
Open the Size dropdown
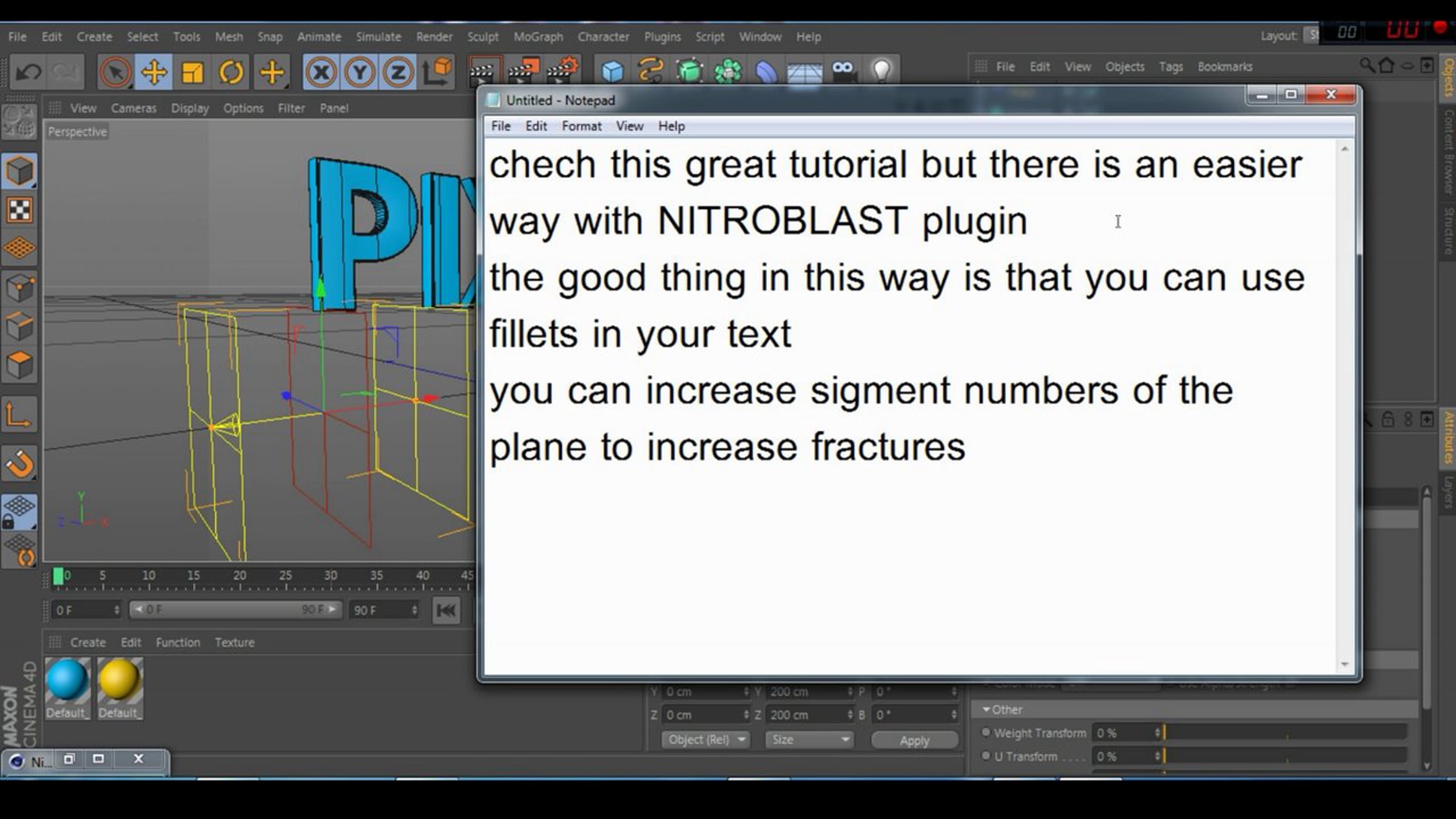[x=810, y=740]
